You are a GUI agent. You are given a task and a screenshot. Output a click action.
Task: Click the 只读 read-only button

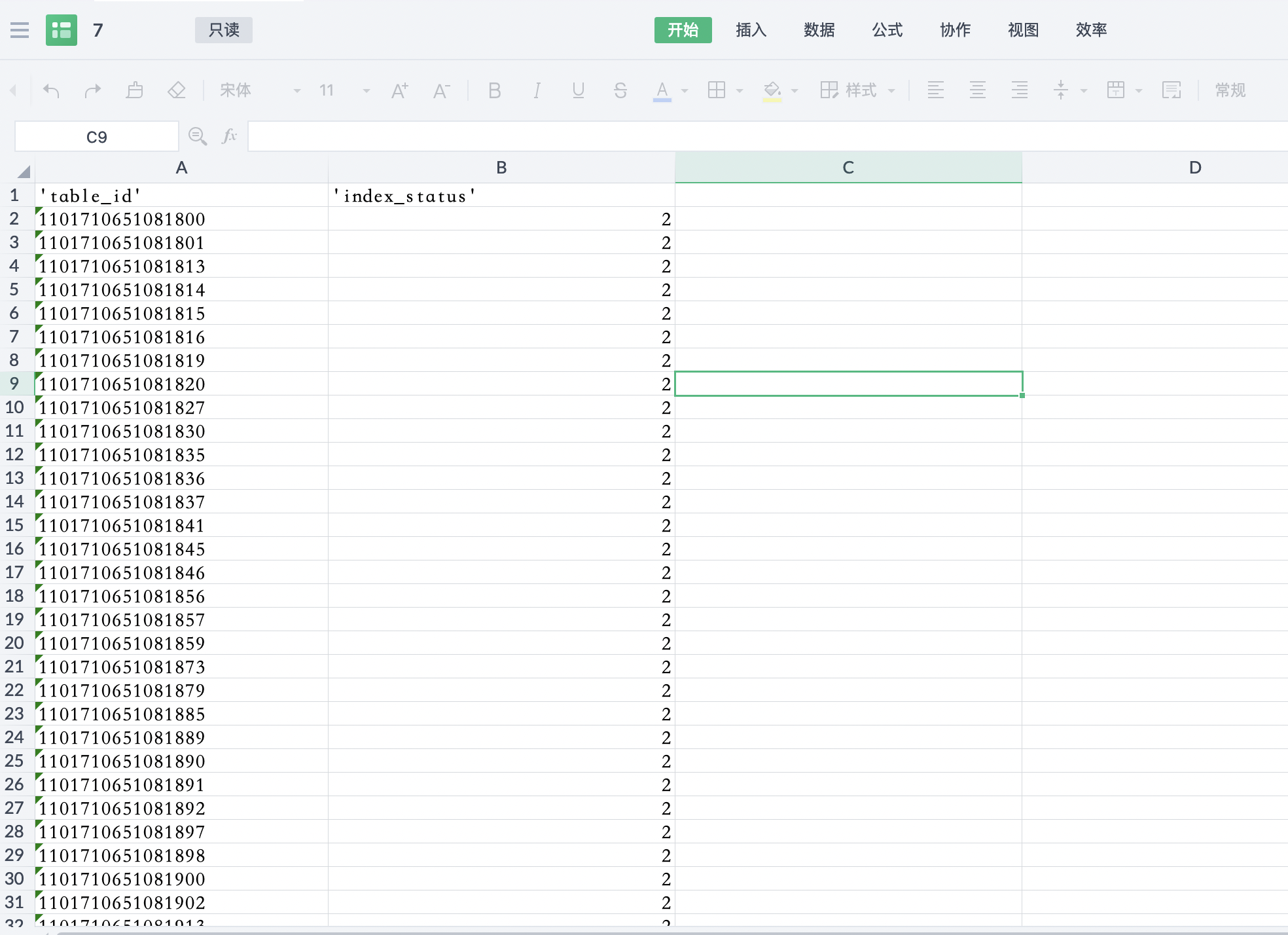click(224, 30)
